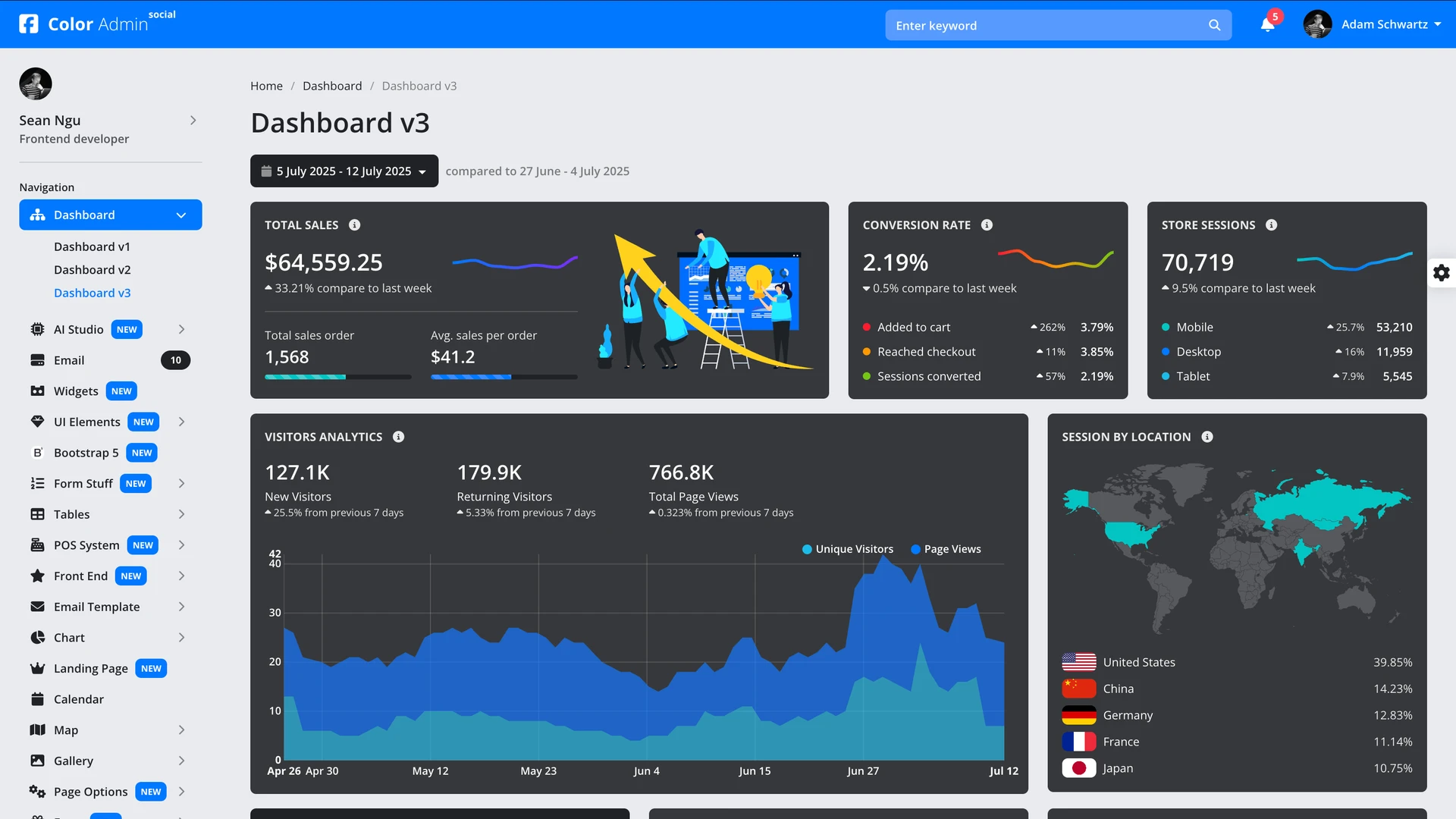The height and width of the screenshot is (819, 1456).
Task: Click the Calendar icon in sidebar
Action: [x=37, y=699]
